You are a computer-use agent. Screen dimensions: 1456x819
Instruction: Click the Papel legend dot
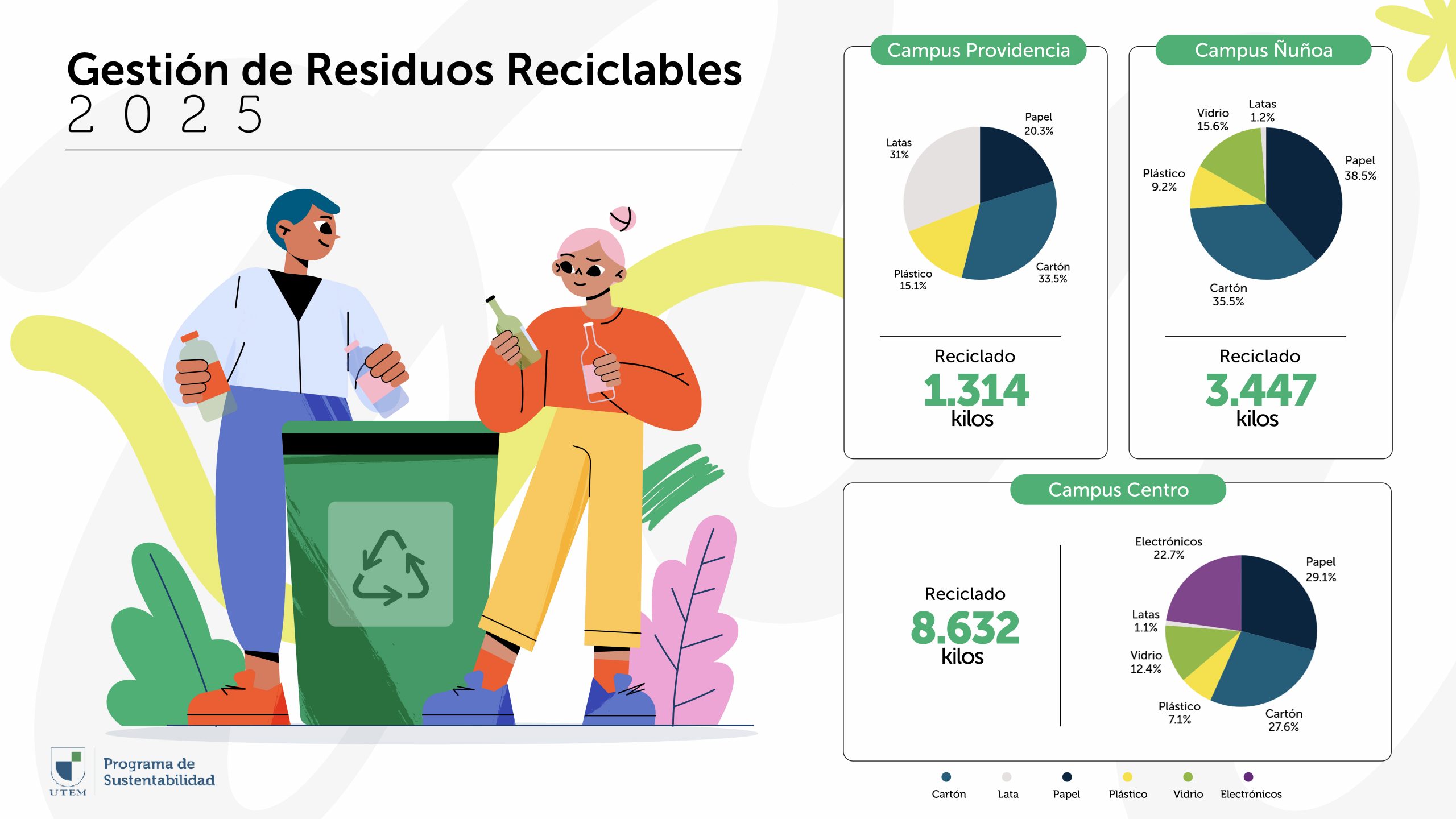pyautogui.click(x=1067, y=777)
